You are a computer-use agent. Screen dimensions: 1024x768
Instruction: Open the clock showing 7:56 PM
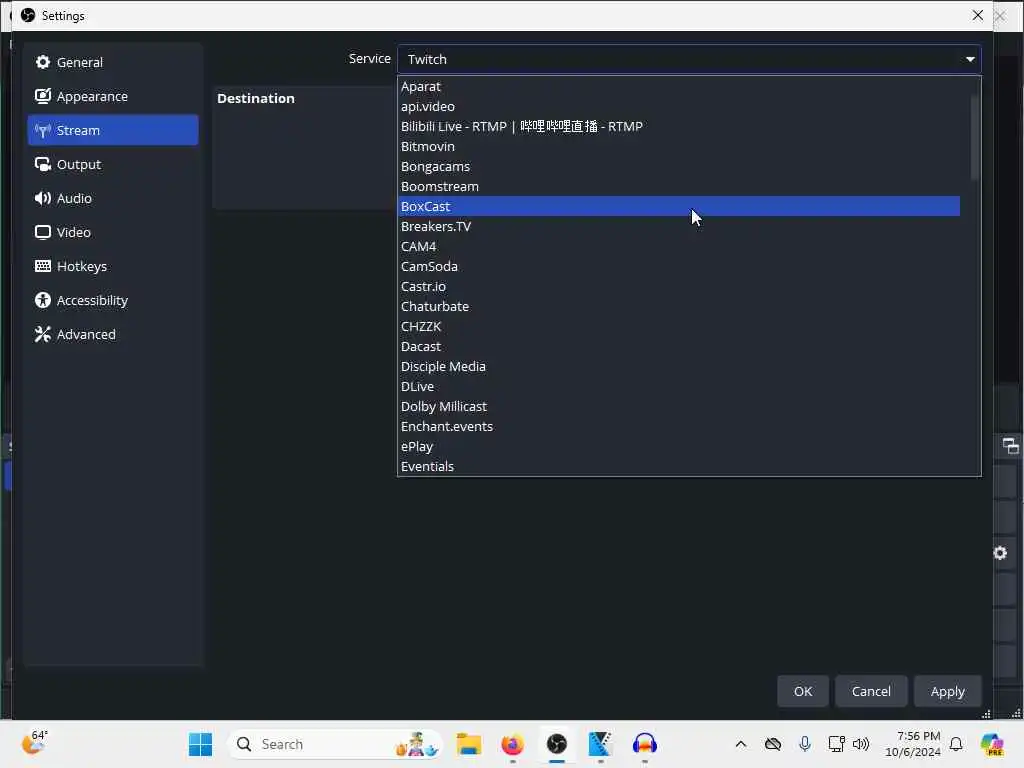(912, 744)
